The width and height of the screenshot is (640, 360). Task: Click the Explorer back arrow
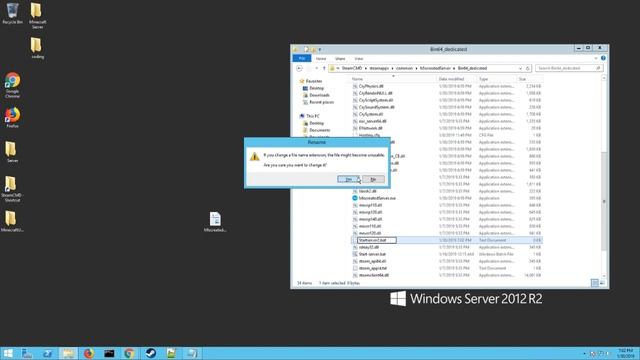point(299,69)
